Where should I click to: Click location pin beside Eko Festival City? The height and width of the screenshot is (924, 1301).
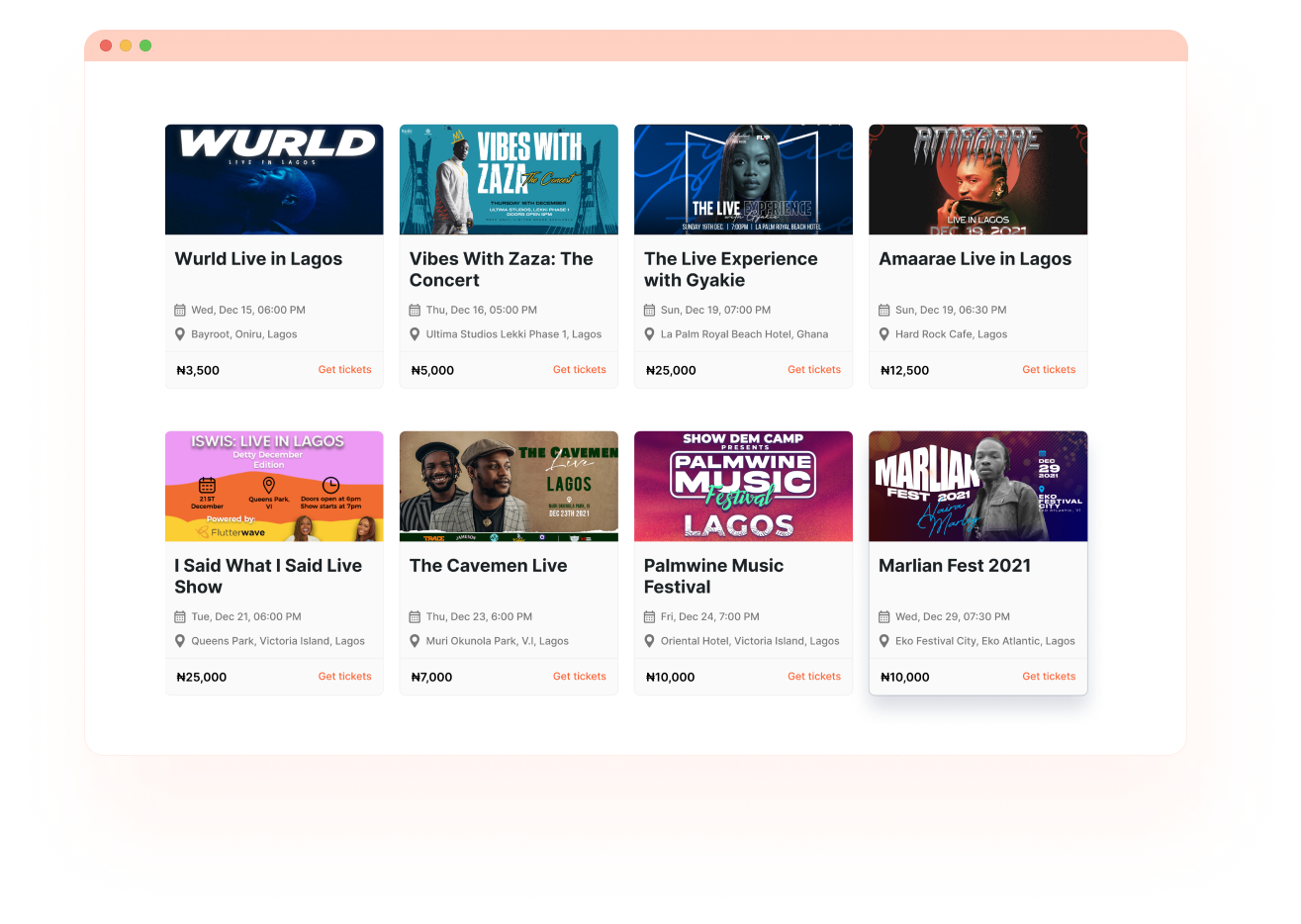[x=883, y=641]
